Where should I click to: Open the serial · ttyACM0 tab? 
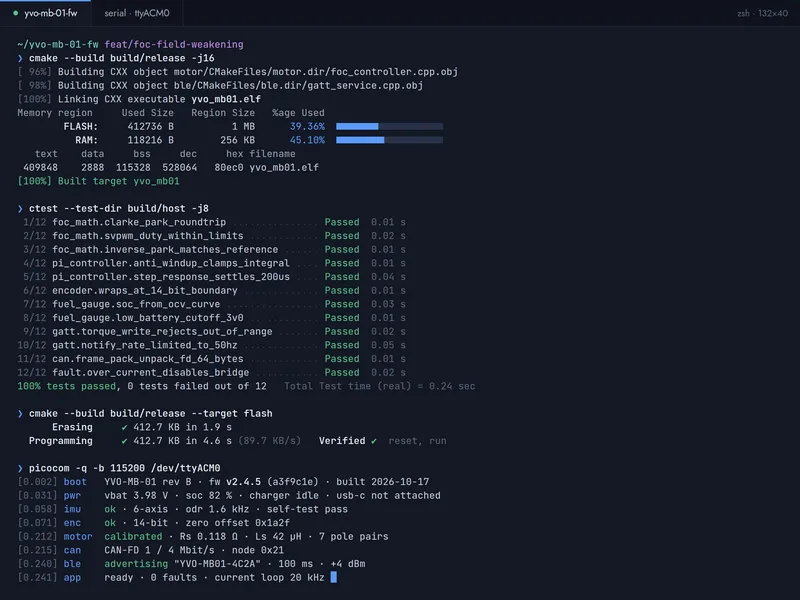tap(137, 13)
